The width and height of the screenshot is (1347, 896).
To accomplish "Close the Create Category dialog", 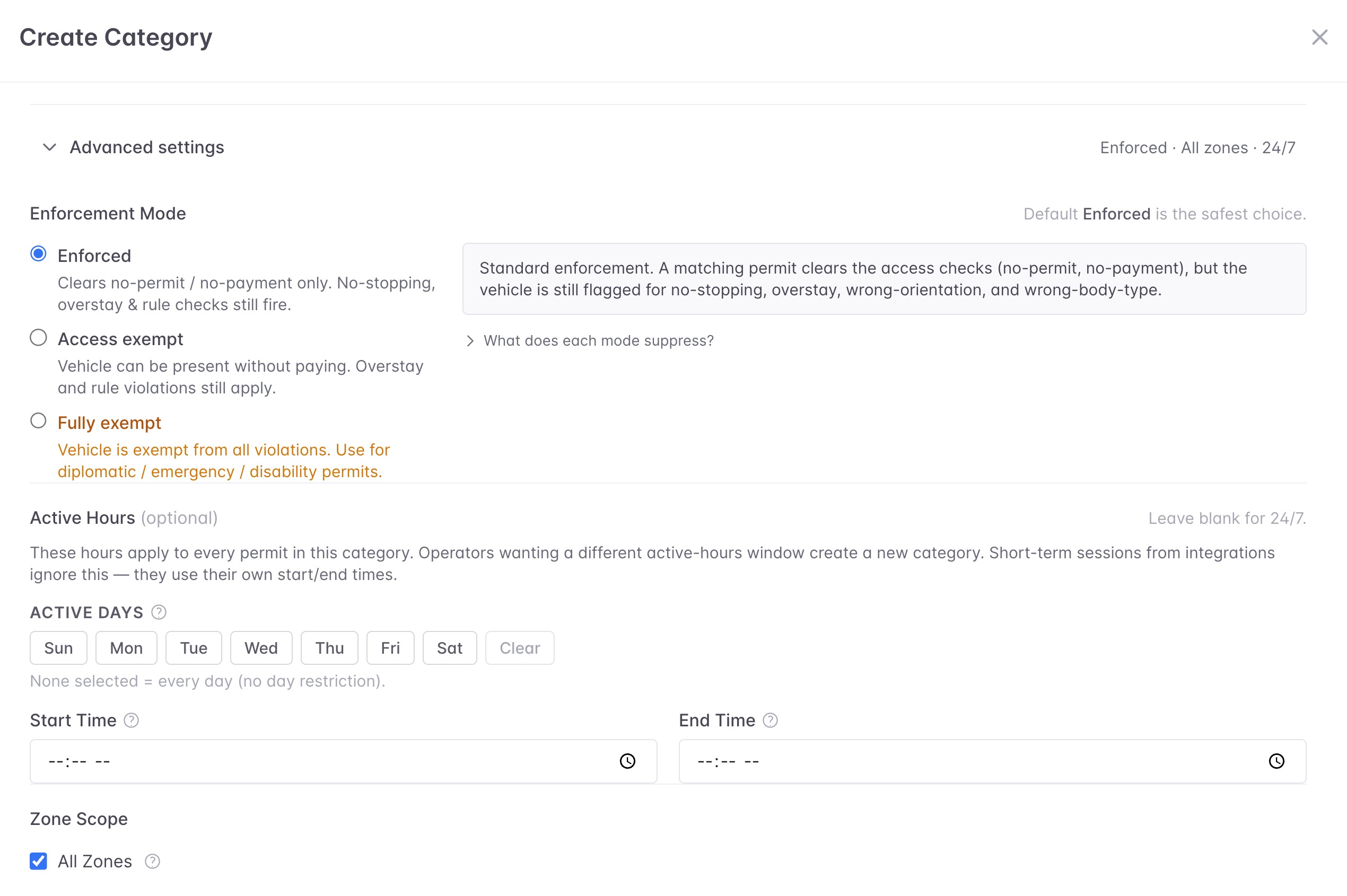I will click(1319, 37).
